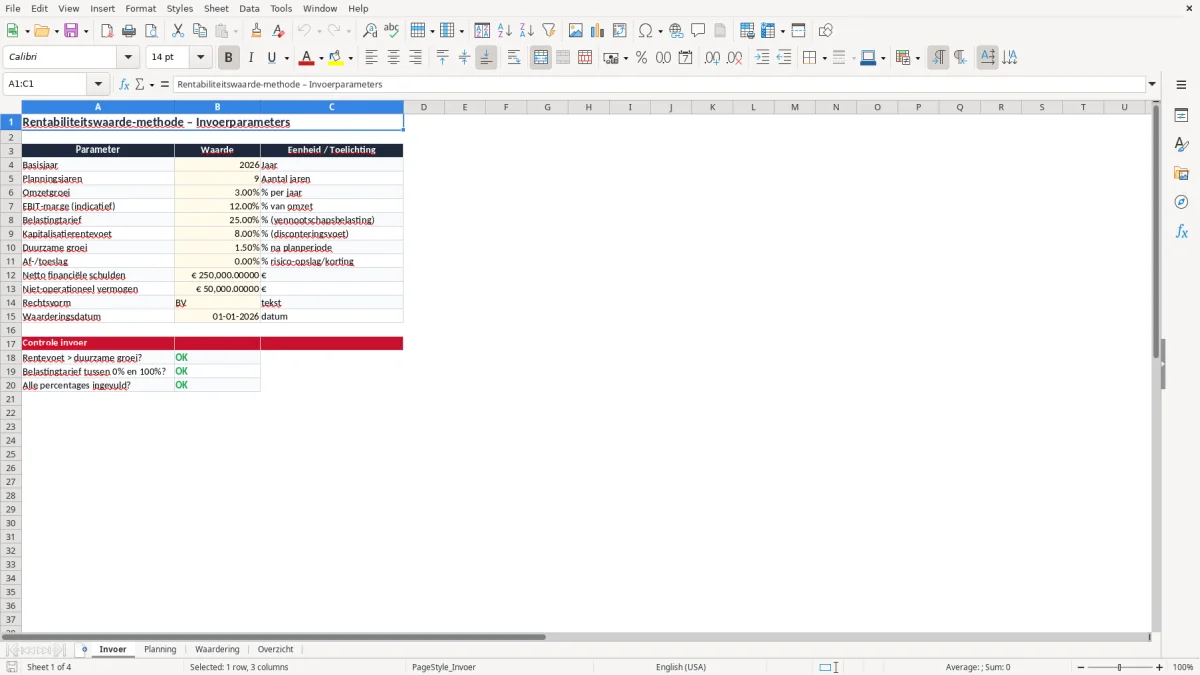Open Find and Replace
Viewport: 1200px width, 675px height.
coord(370,31)
